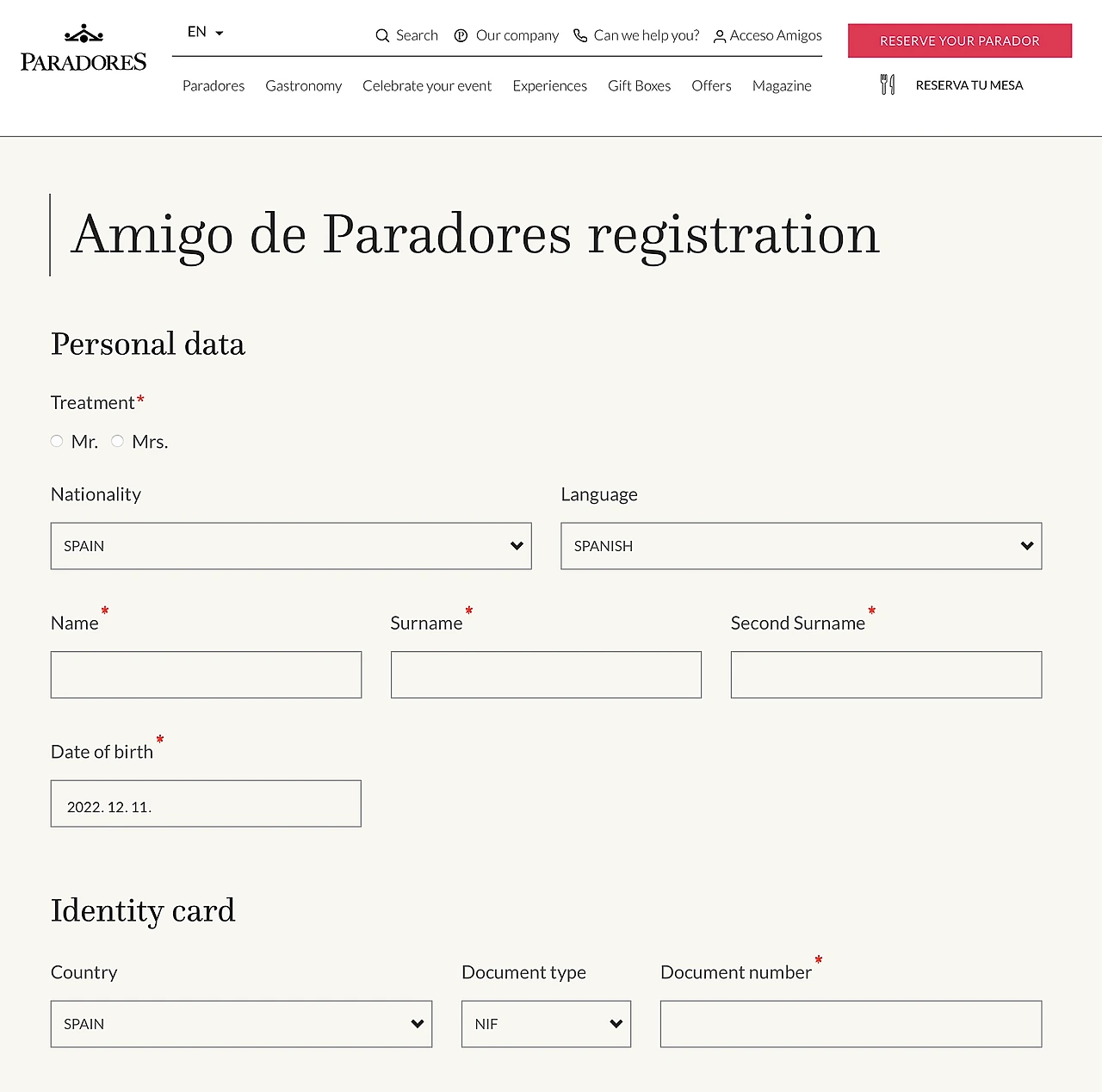The image size is (1102, 1092).
Task: Open the identity card Country dropdown
Action: tap(242, 1024)
